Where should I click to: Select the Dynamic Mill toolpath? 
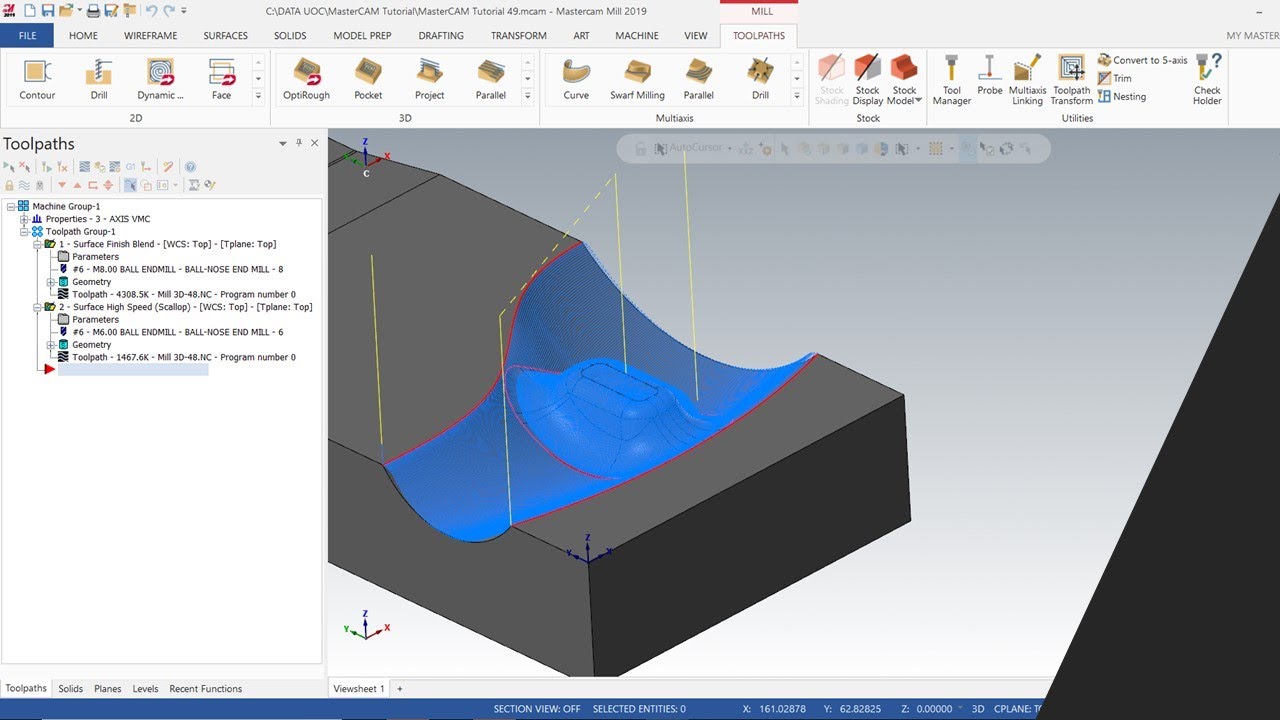point(160,80)
